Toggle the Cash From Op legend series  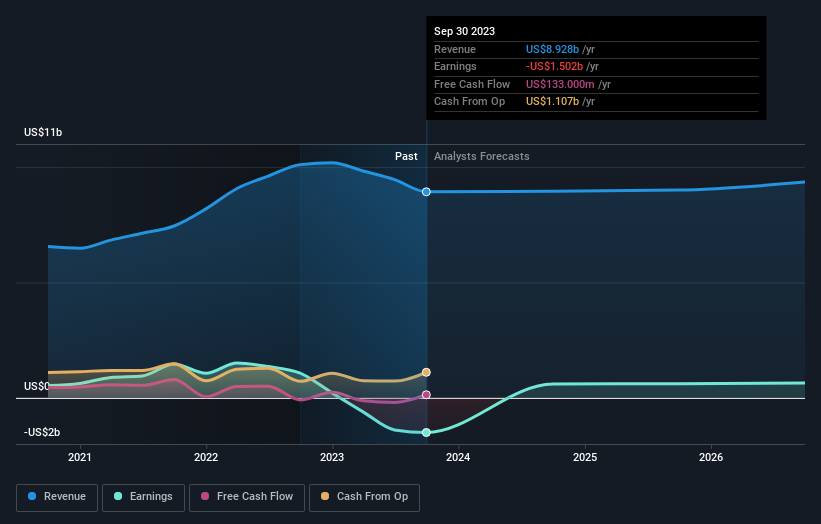[364, 497]
